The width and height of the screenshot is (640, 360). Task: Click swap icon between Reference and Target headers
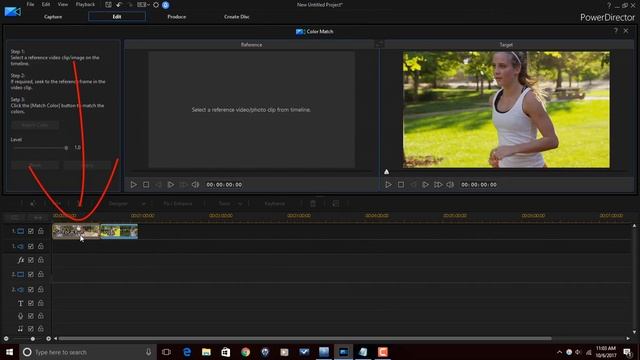[x=379, y=44]
